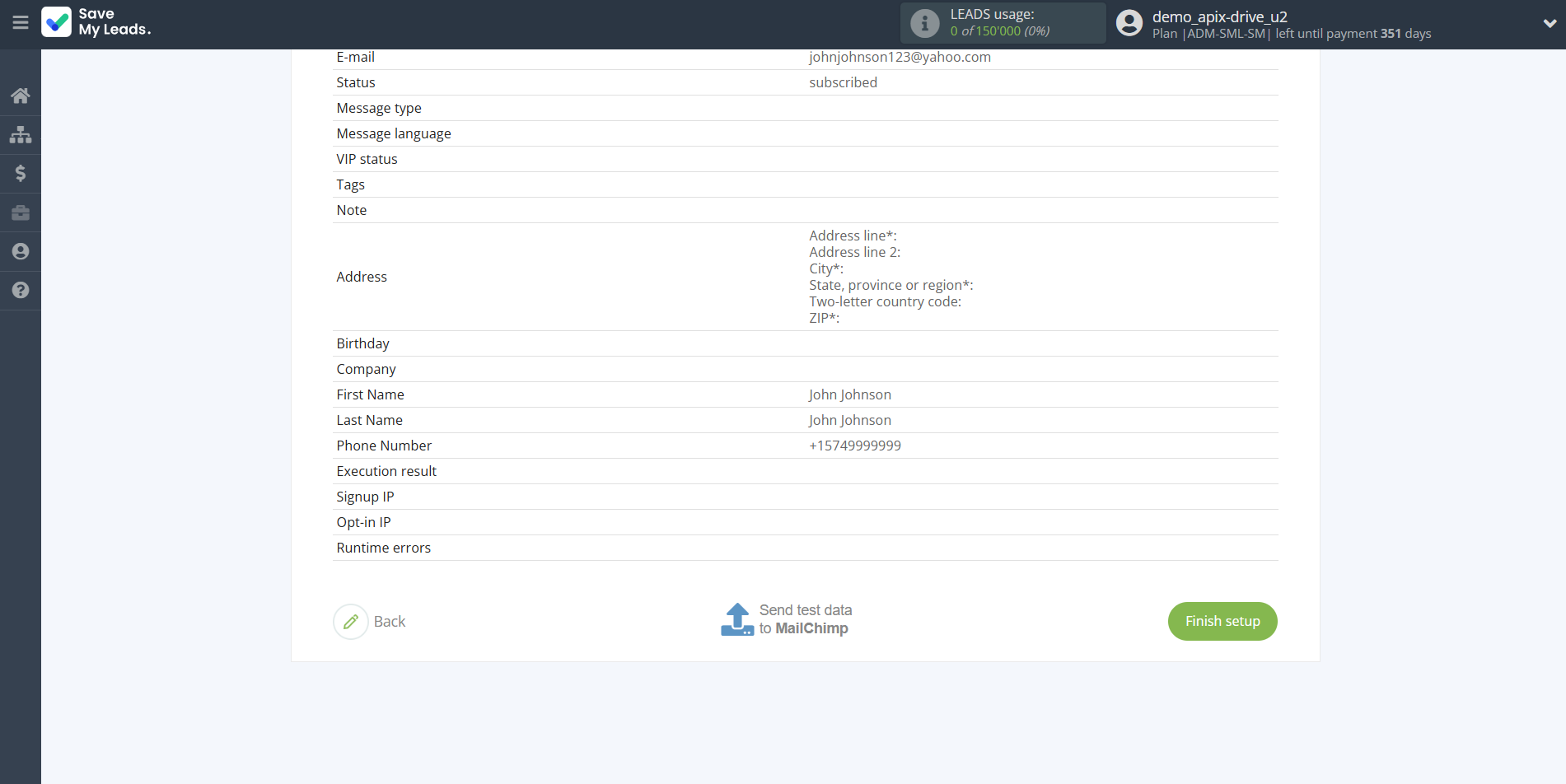Click the +15749999999 phone number value

(854, 446)
